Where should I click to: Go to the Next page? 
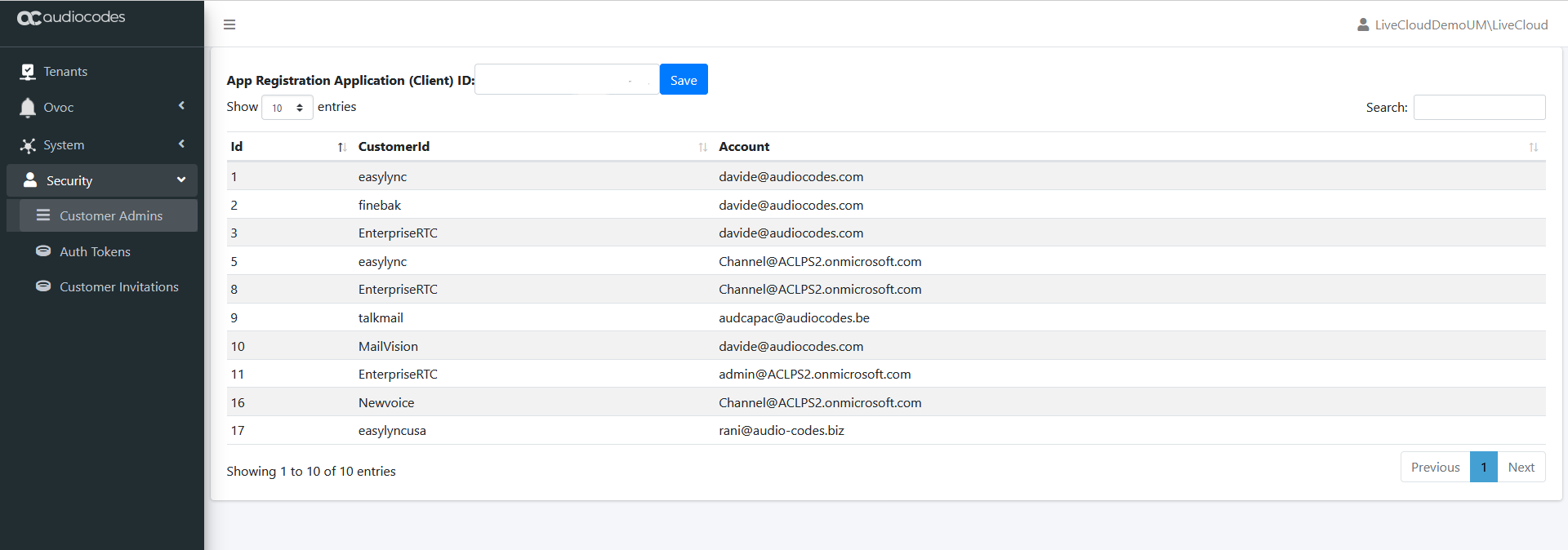pyautogui.click(x=1521, y=467)
